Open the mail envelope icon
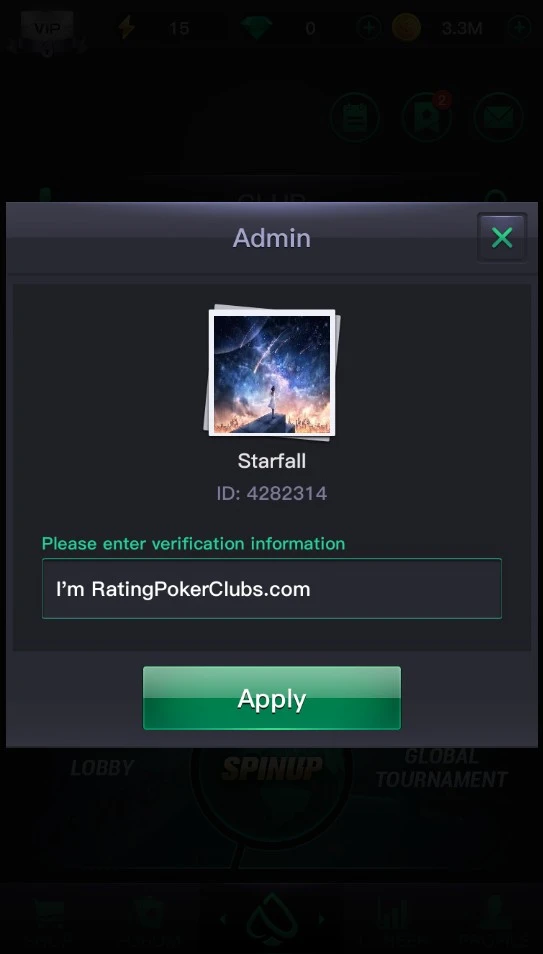Viewport: 543px width, 954px height. tap(499, 117)
